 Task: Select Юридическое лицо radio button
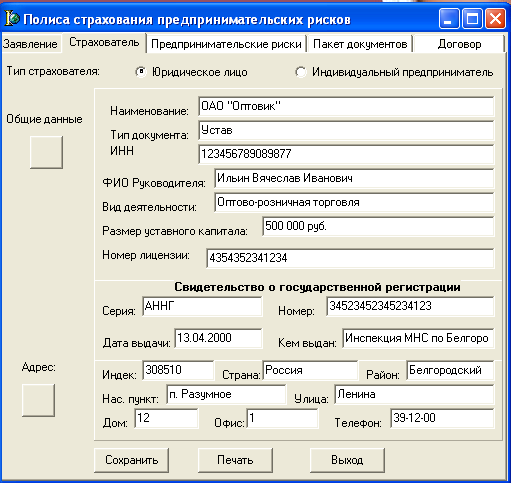(141, 72)
